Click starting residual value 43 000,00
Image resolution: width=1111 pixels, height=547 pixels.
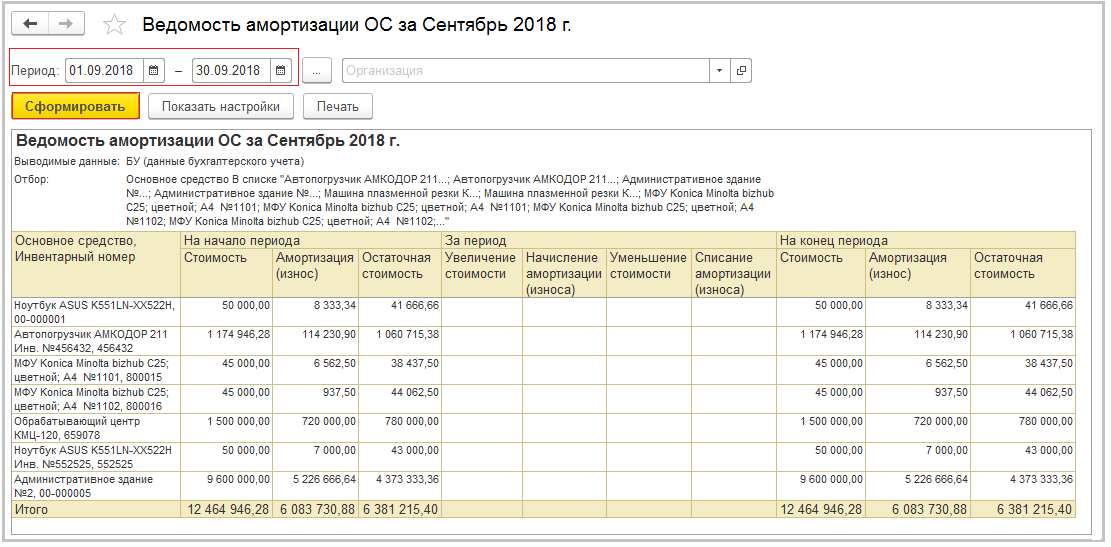pos(400,457)
